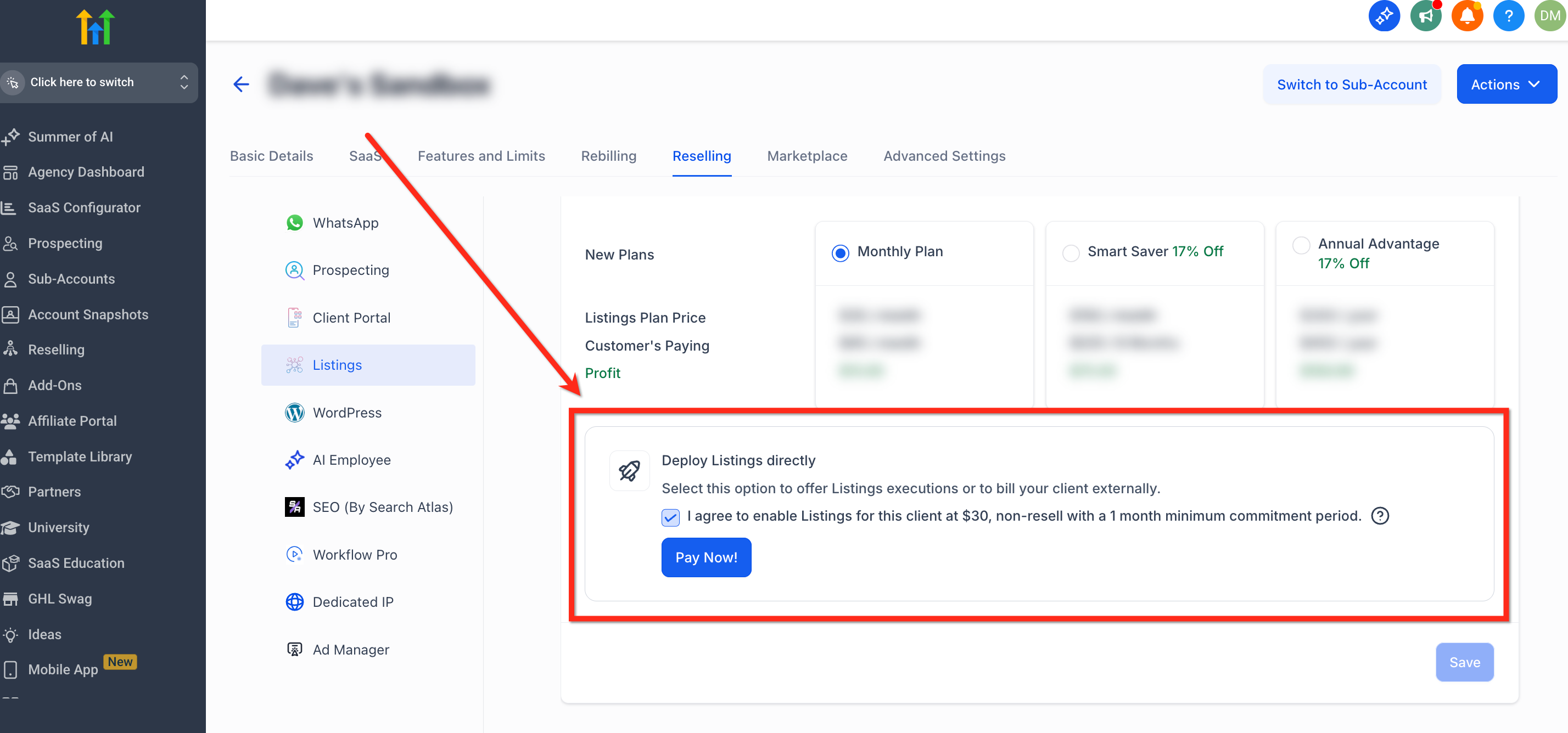Click the back arrow icon
The image size is (1568, 733).
click(x=241, y=84)
